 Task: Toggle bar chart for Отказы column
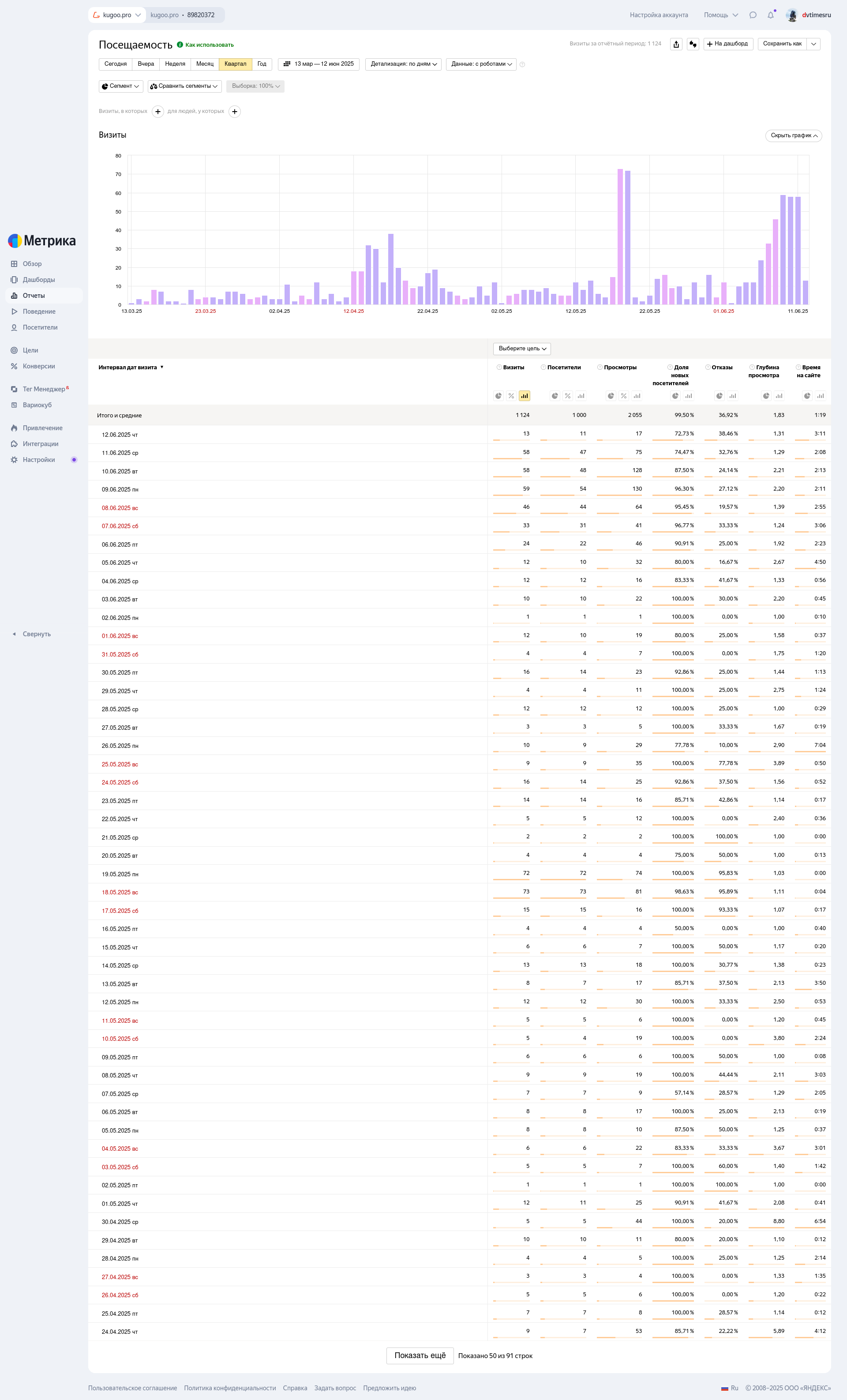click(733, 396)
